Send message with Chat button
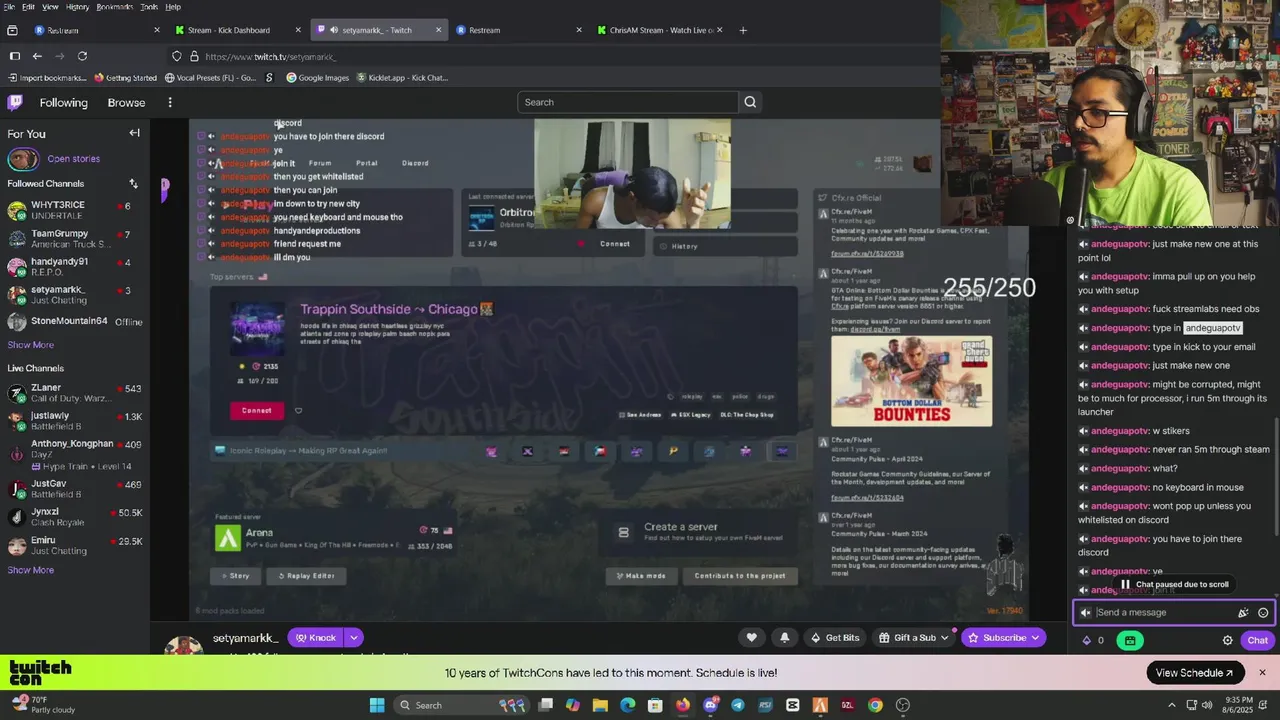Screen dimensions: 1280x720 pyautogui.click(x=1257, y=640)
